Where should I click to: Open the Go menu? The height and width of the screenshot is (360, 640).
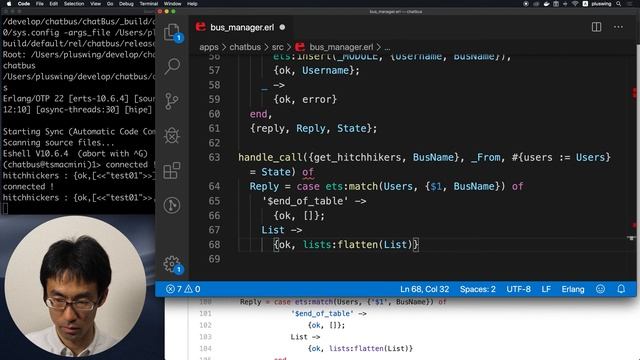[110, 4]
